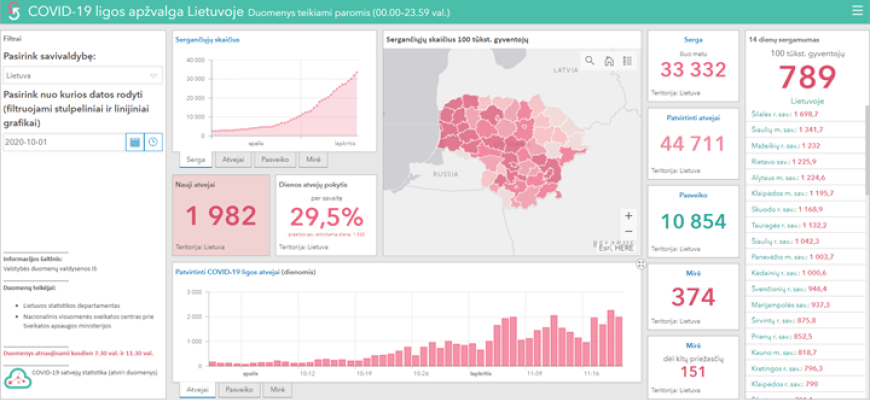Select Šilalės r. sav. in incidence list

point(784,114)
